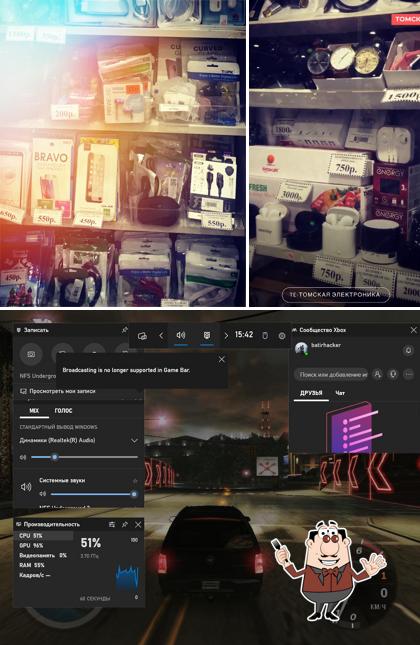Click the microphone icon beside search
This screenshot has height=645, width=420.
coord(393,374)
